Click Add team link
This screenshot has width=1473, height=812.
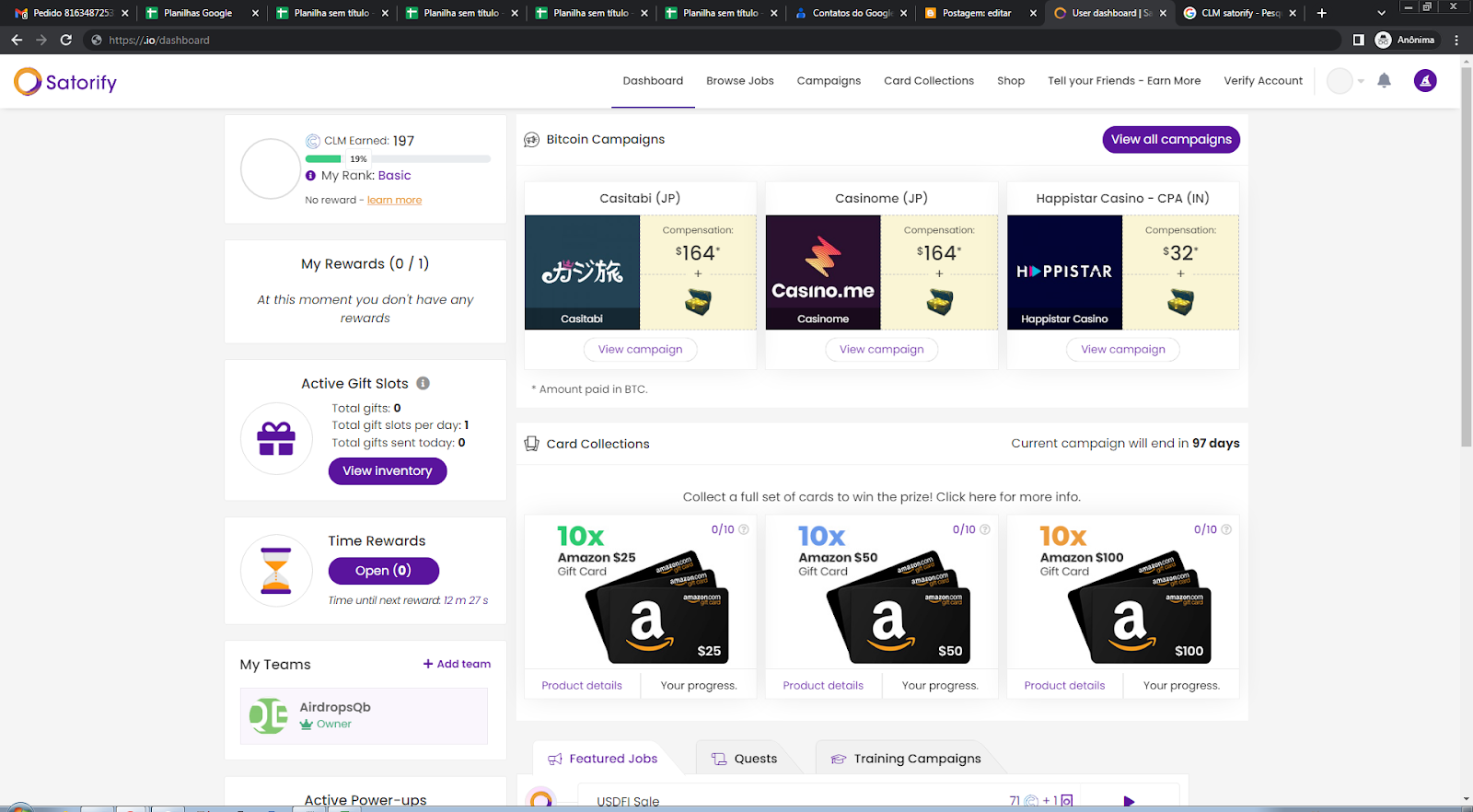click(x=457, y=664)
